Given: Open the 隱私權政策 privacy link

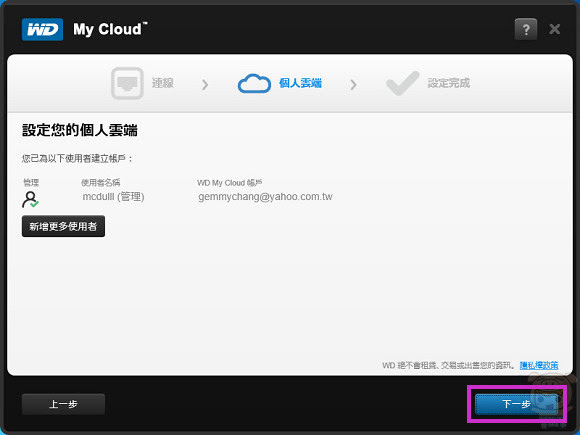Looking at the screenshot, I should [539, 365].
